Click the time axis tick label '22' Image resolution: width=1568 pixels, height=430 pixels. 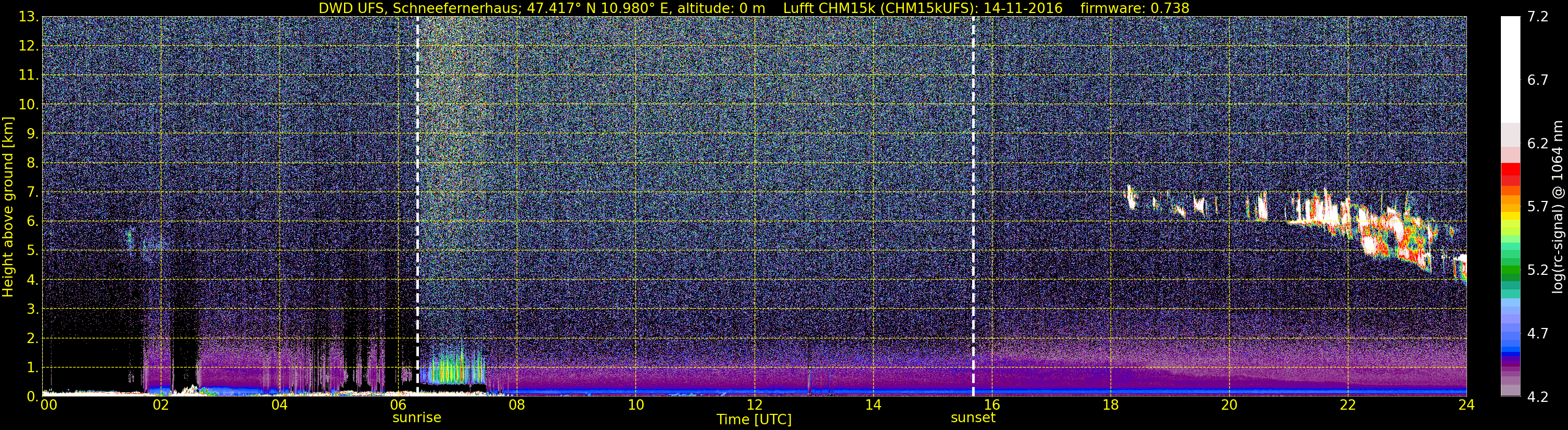tap(1348, 406)
